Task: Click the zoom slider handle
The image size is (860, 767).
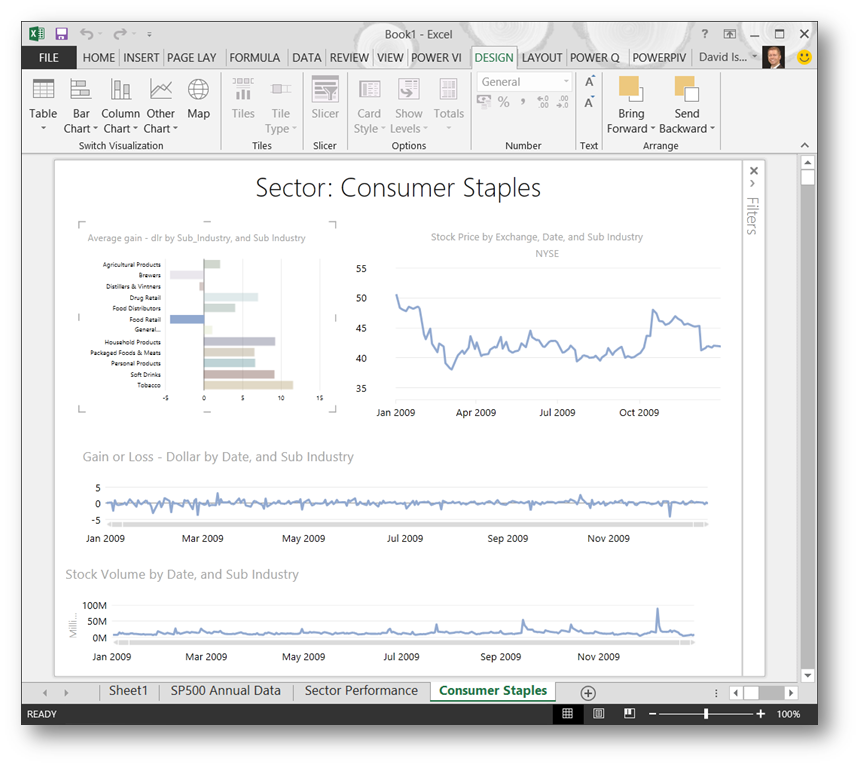Action: click(706, 714)
